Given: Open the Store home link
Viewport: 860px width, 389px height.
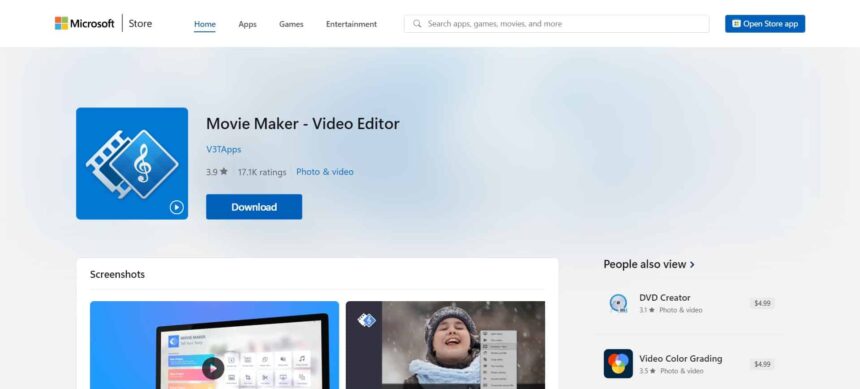Looking at the screenshot, I should [140, 24].
